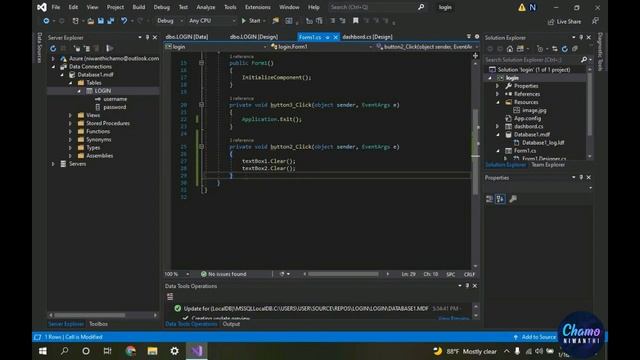The image size is (640, 360).
Task: Open the Output tab
Action: (231, 324)
